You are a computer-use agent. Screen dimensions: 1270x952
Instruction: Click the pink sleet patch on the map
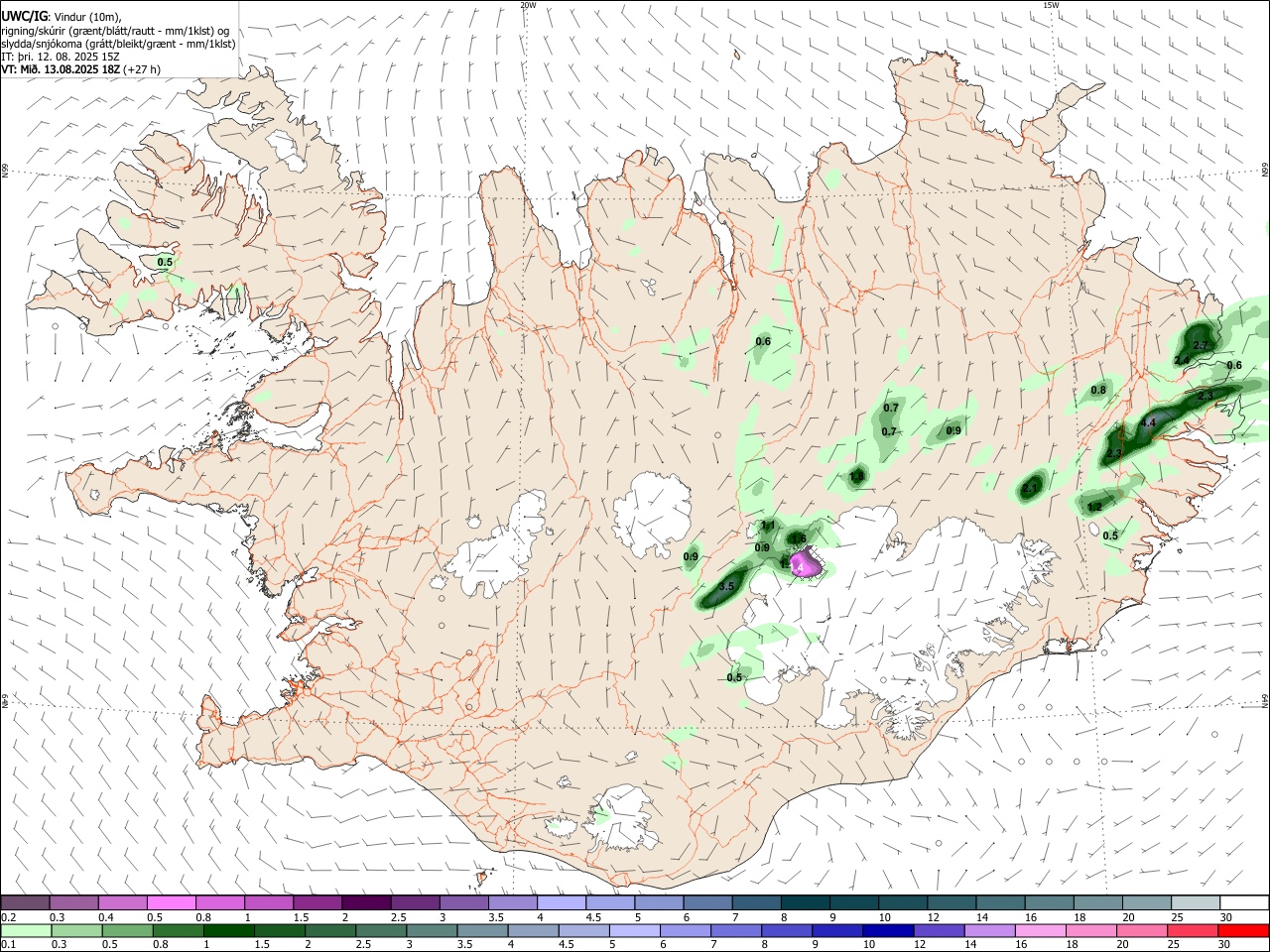(807, 563)
